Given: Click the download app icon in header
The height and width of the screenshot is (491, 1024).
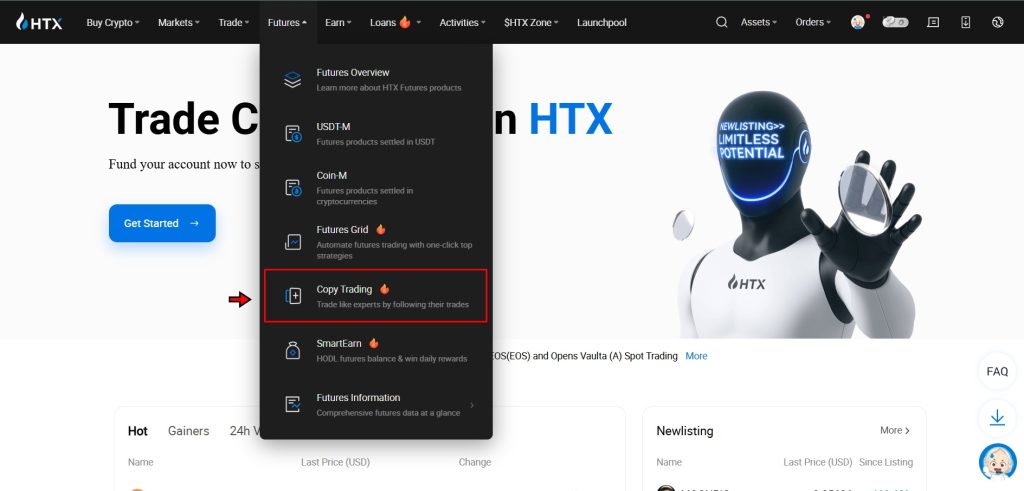Looking at the screenshot, I should 966,22.
